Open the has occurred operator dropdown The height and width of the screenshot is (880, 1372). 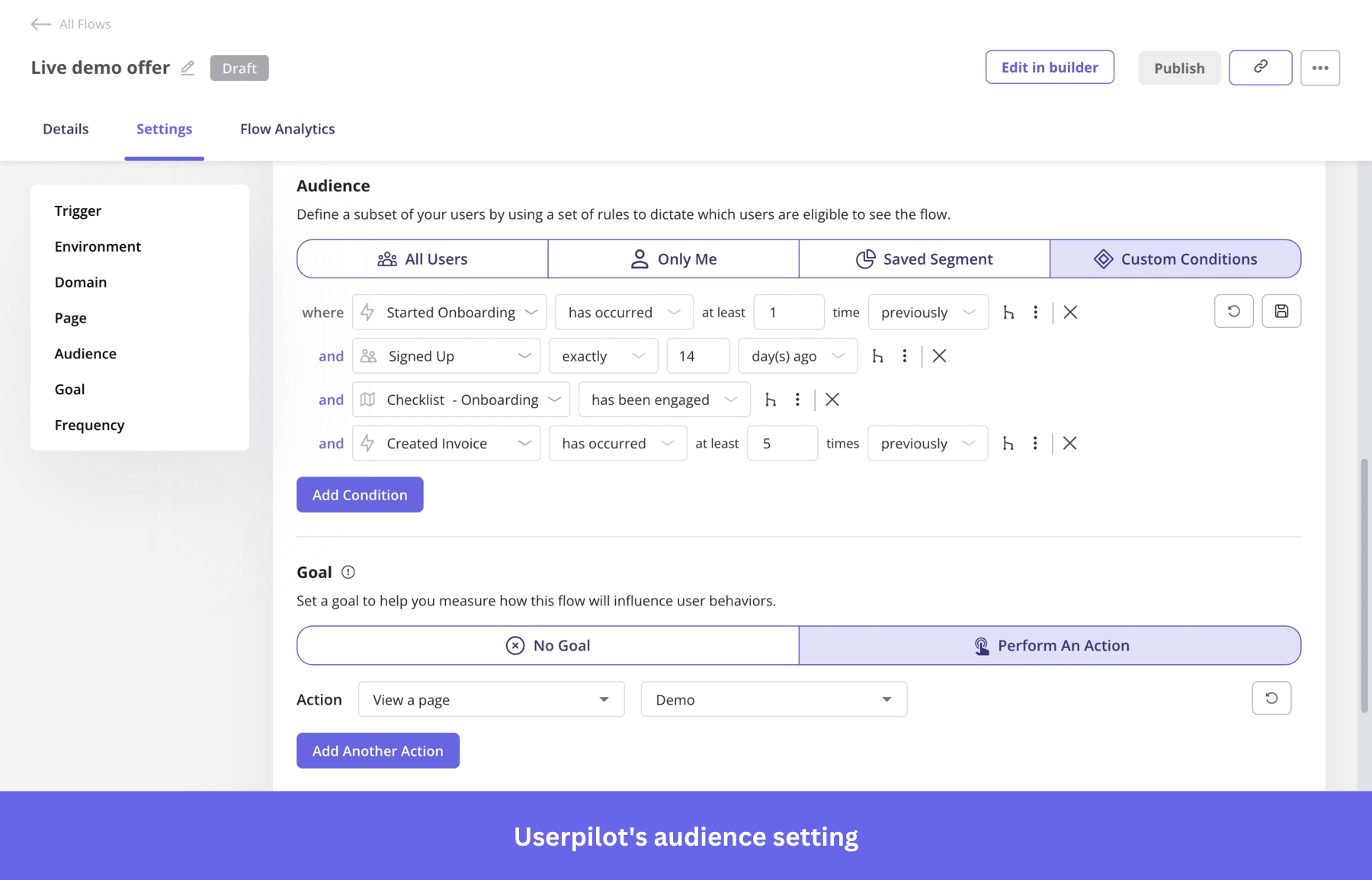click(x=623, y=312)
